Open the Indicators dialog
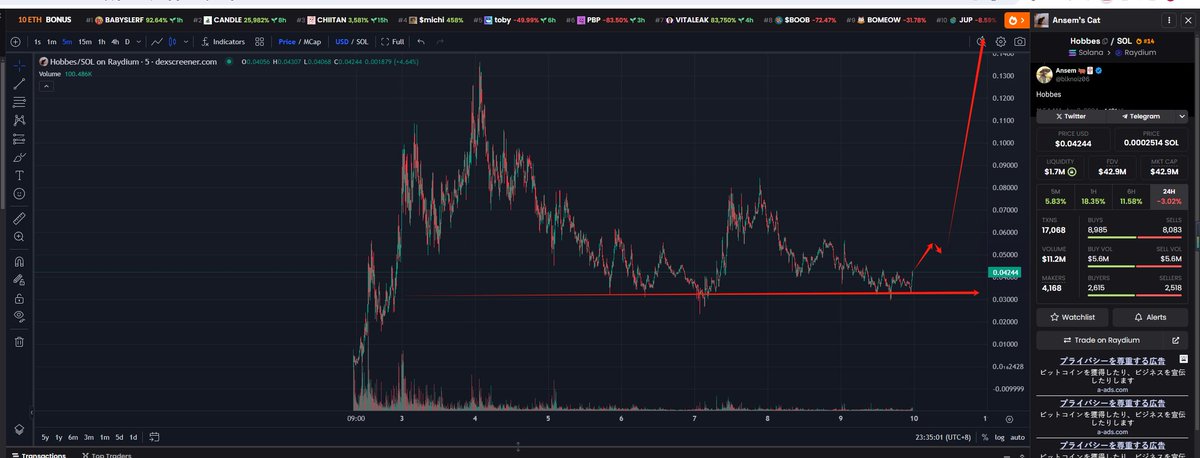Screen dimensions: 1200x458 pyautogui.click(x=223, y=42)
